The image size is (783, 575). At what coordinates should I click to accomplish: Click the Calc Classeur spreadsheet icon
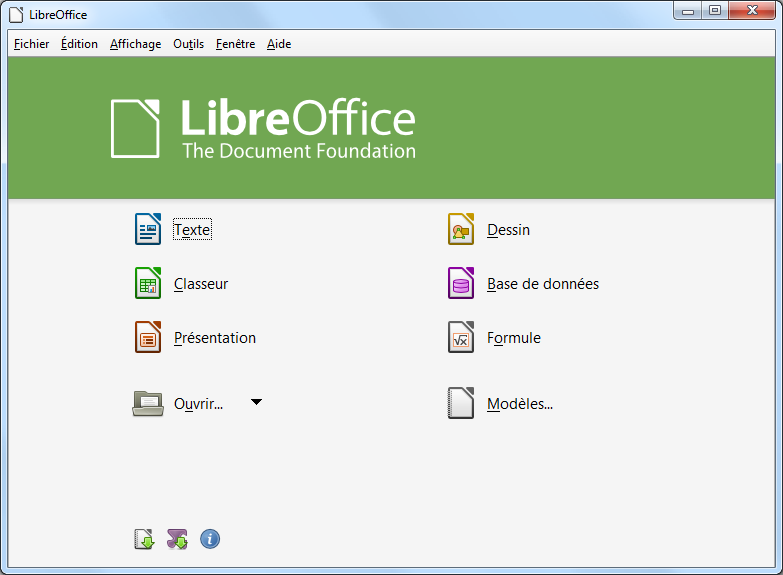148,283
